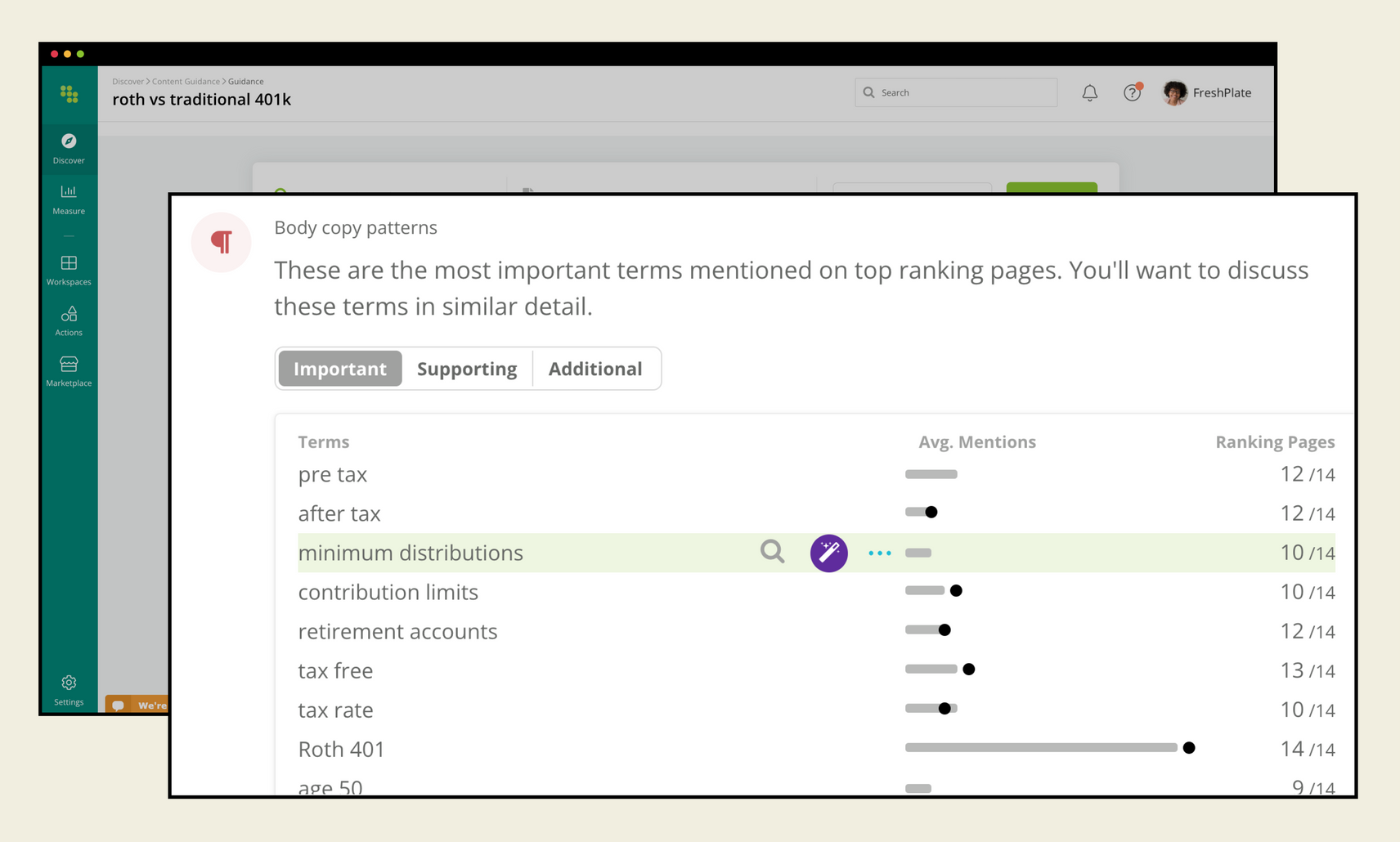Click the 'minimum distributions' term
Viewport: 1400px width, 842px height.
411,553
